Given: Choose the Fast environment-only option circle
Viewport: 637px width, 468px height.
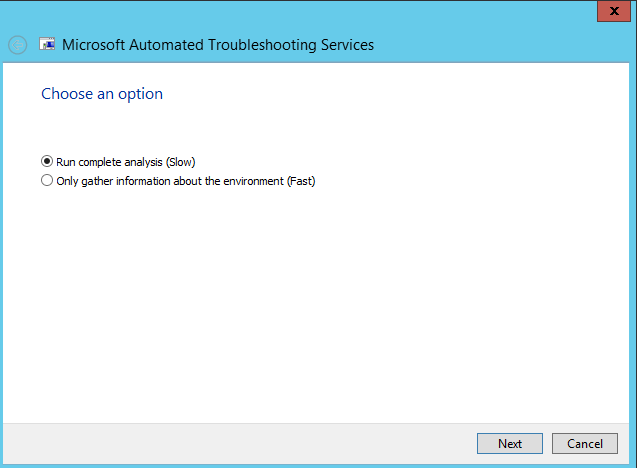Looking at the screenshot, I should pyautogui.click(x=47, y=180).
